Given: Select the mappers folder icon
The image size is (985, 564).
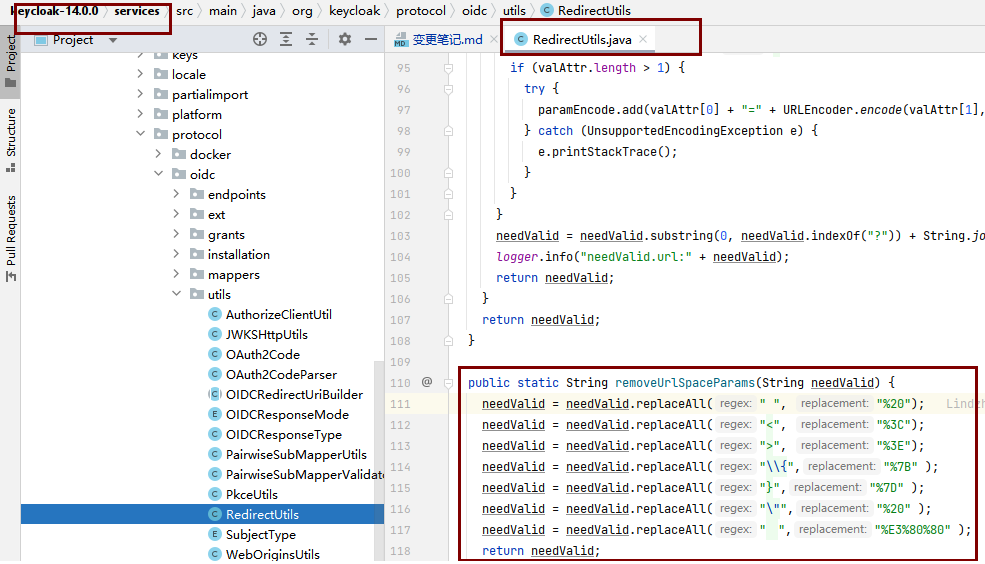Looking at the screenshot, I should 197,274.
